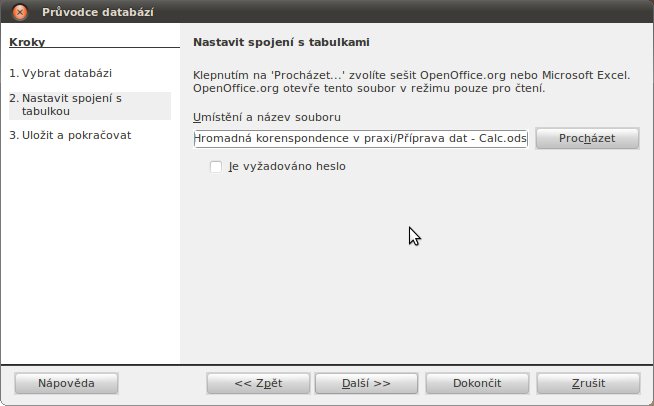Click the Umístění a název souboru label
The image size is (654, 406).
pyautogui.click(x=267, y=117)
